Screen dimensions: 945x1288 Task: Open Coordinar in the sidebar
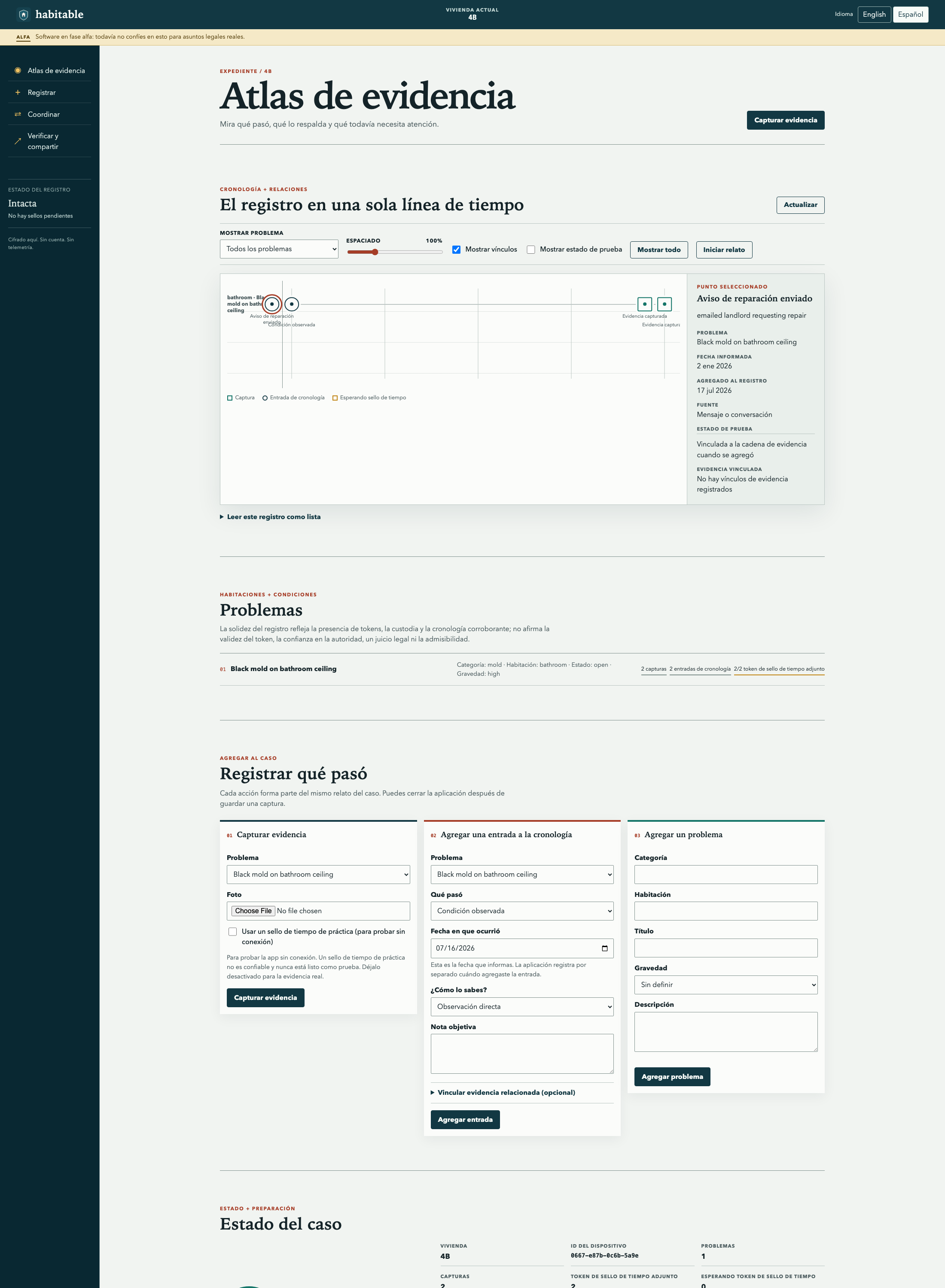pos(50,114)
